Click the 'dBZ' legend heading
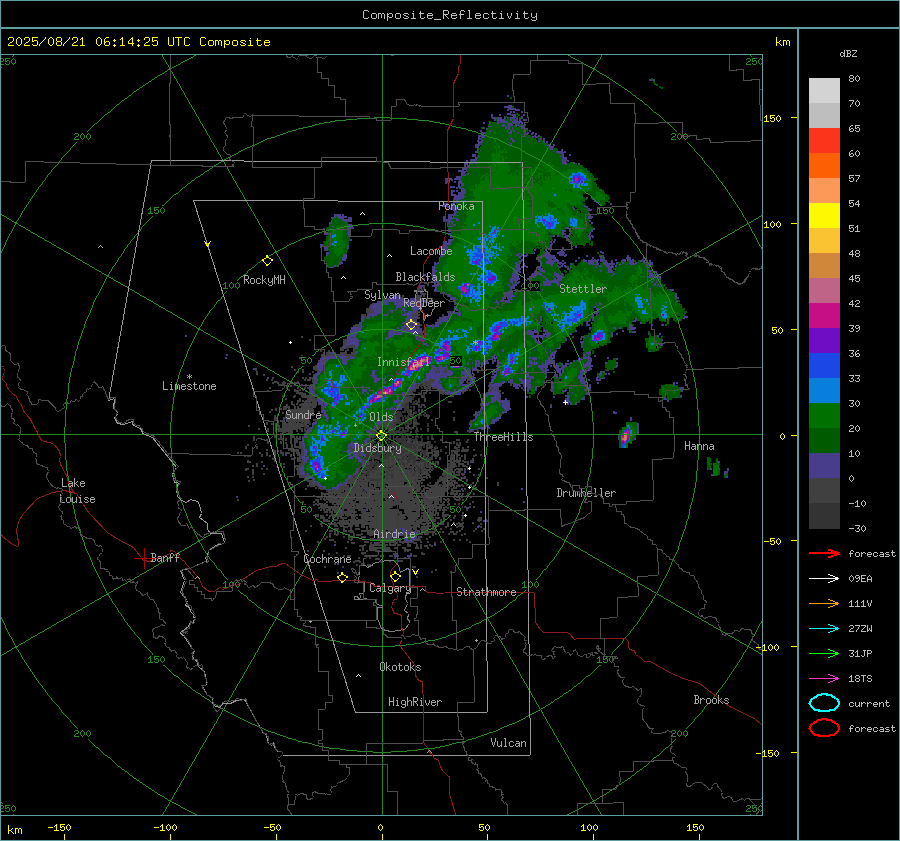This screenshot has height=841, width=900. [848, 53]
